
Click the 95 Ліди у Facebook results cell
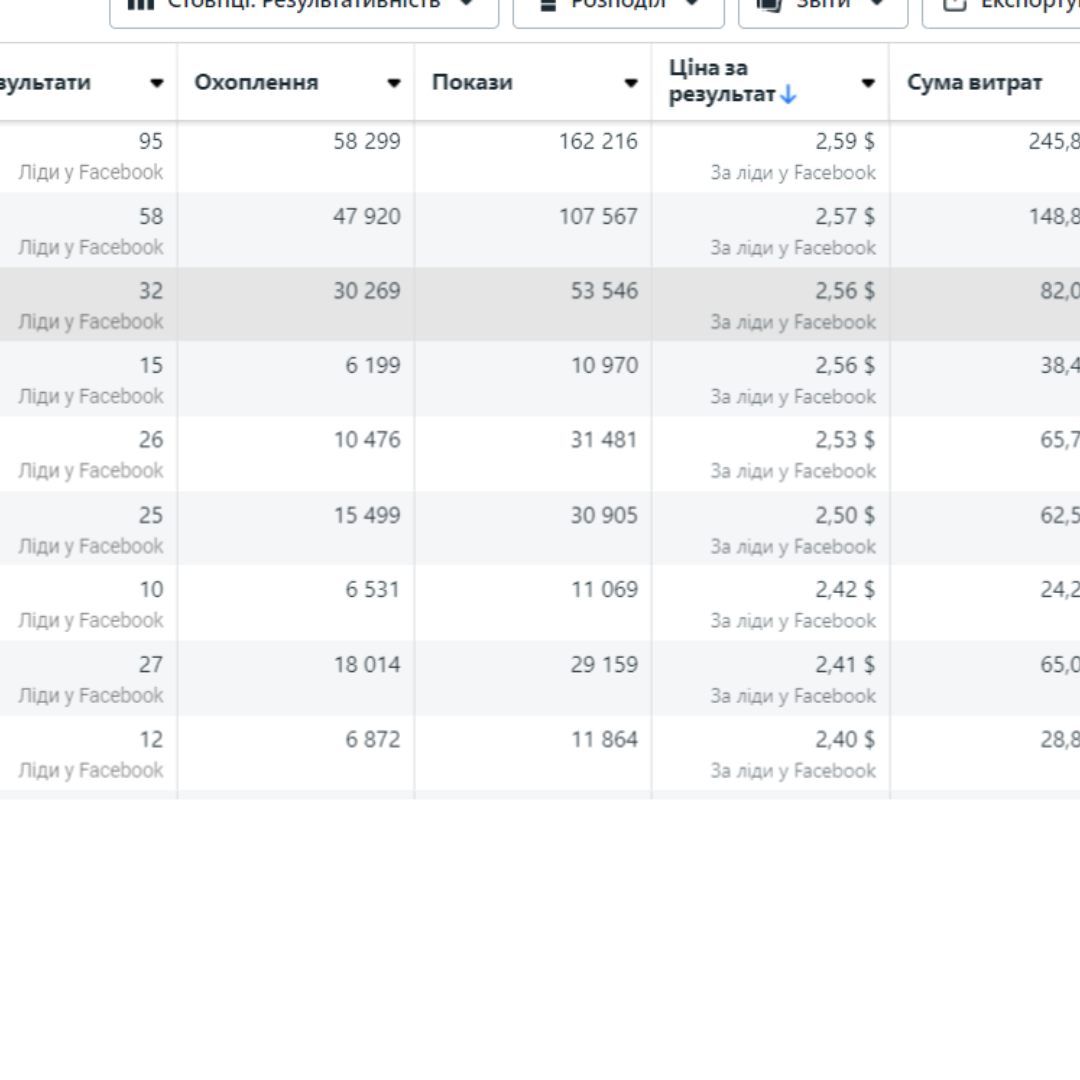point(88,156)
